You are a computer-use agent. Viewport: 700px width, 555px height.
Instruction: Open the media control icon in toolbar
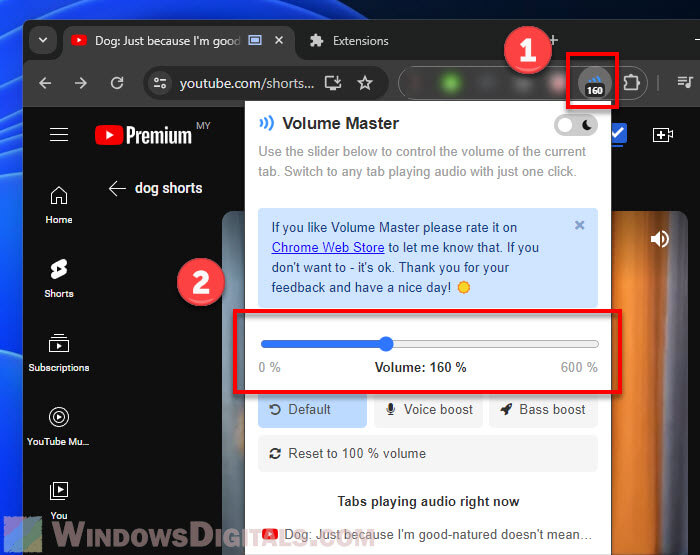[685, 82]
